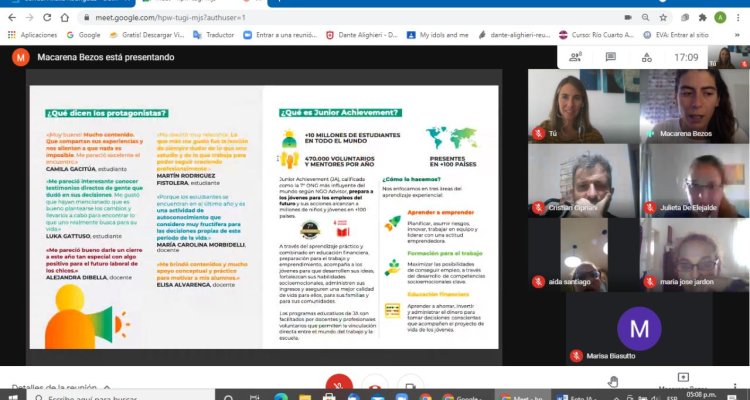The height and width of the screenshot is (400, 750).
Task: Open the Windows Start menu
Action: pos(13,397)
